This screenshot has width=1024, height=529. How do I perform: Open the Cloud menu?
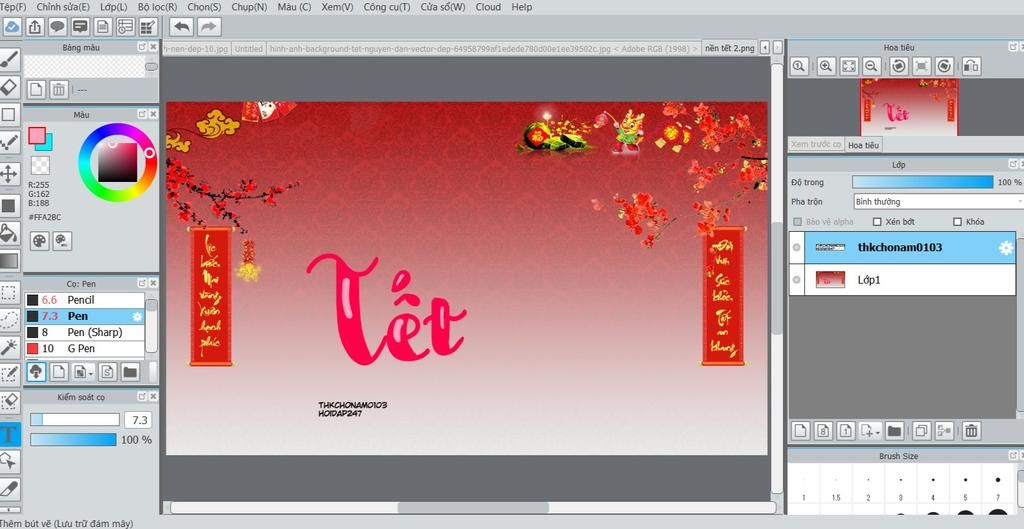pos(488,7)
